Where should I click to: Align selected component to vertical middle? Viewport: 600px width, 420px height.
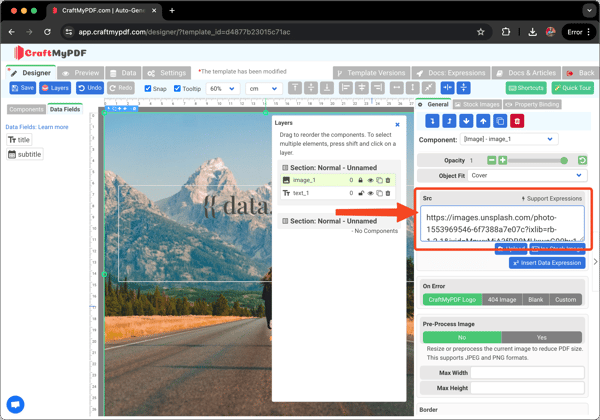click(x=311, y=88)
